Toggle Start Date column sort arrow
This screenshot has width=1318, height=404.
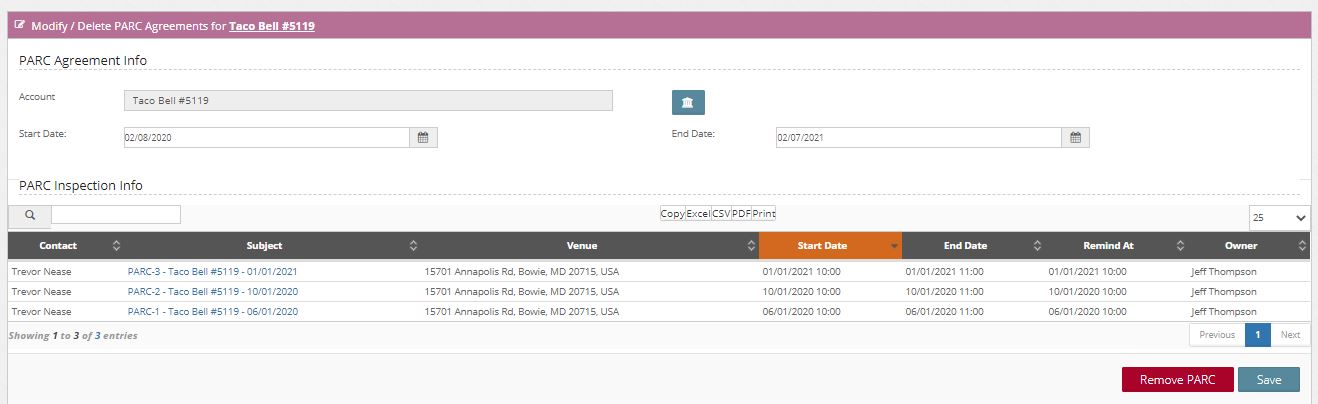(x=893, y=246)
